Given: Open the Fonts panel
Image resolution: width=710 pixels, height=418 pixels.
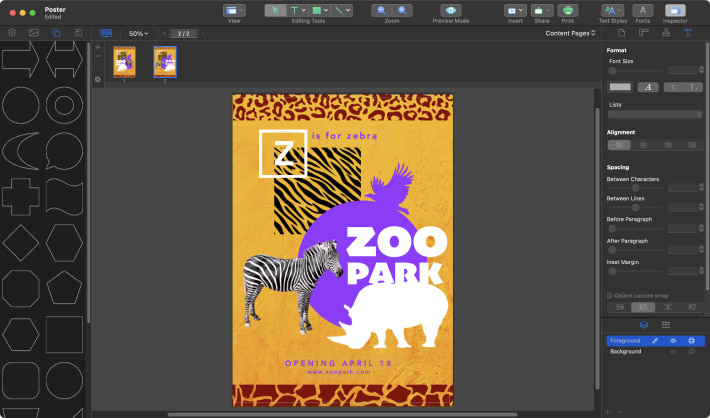Looking at the screenshot, I should (x=643, y=10).
